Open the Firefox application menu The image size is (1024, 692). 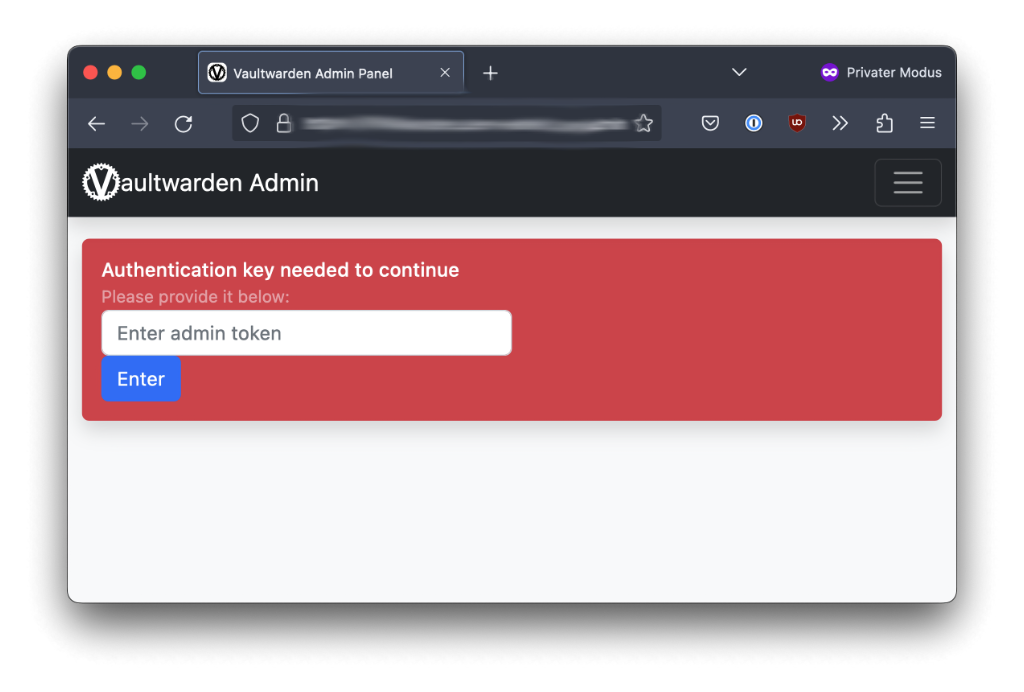point(927,123)
